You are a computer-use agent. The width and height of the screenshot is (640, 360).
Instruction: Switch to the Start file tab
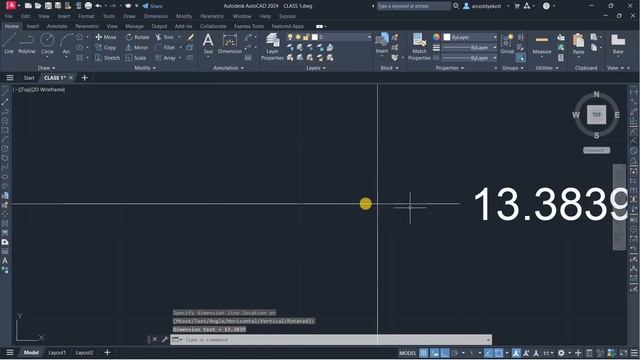click(x=29, y=78)
